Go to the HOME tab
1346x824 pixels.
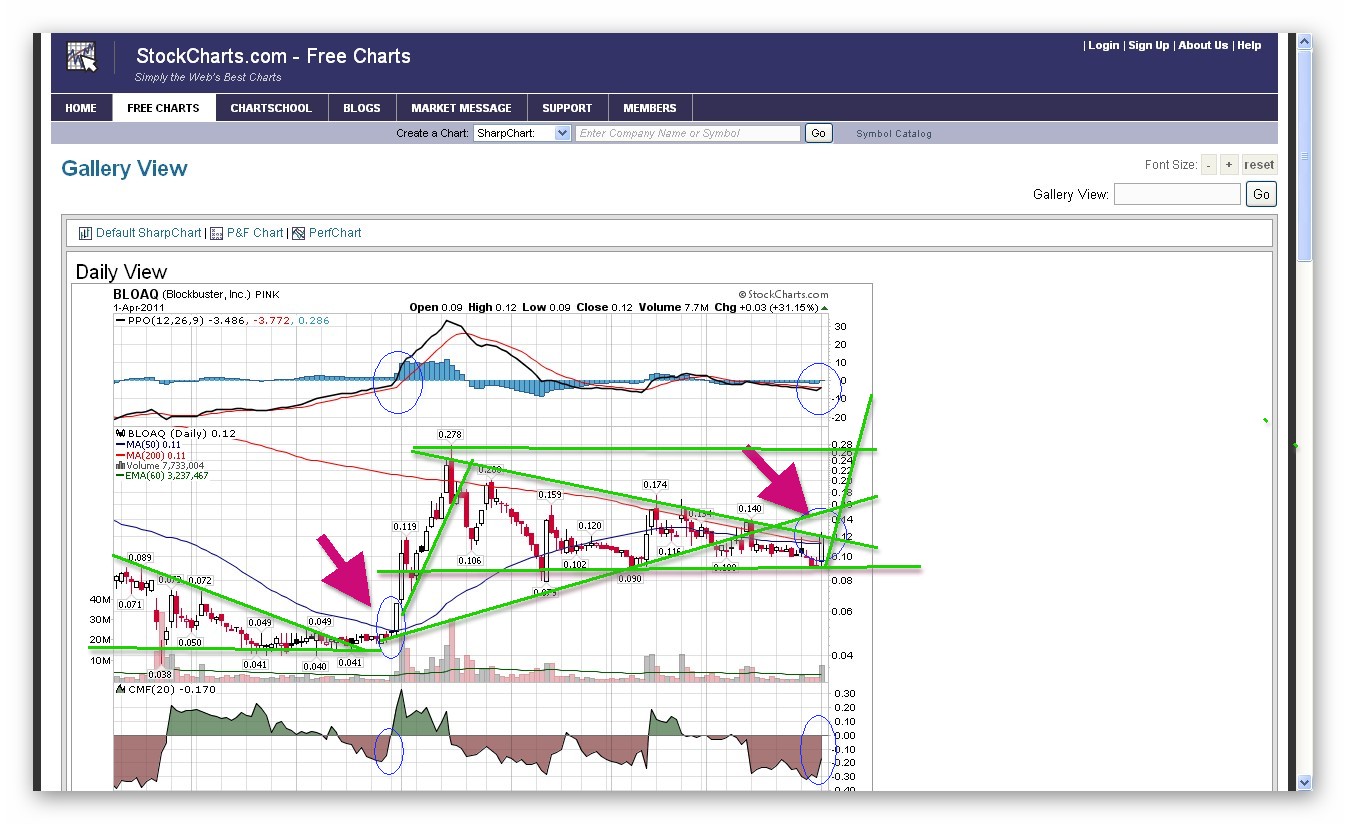tap(81, 108)
